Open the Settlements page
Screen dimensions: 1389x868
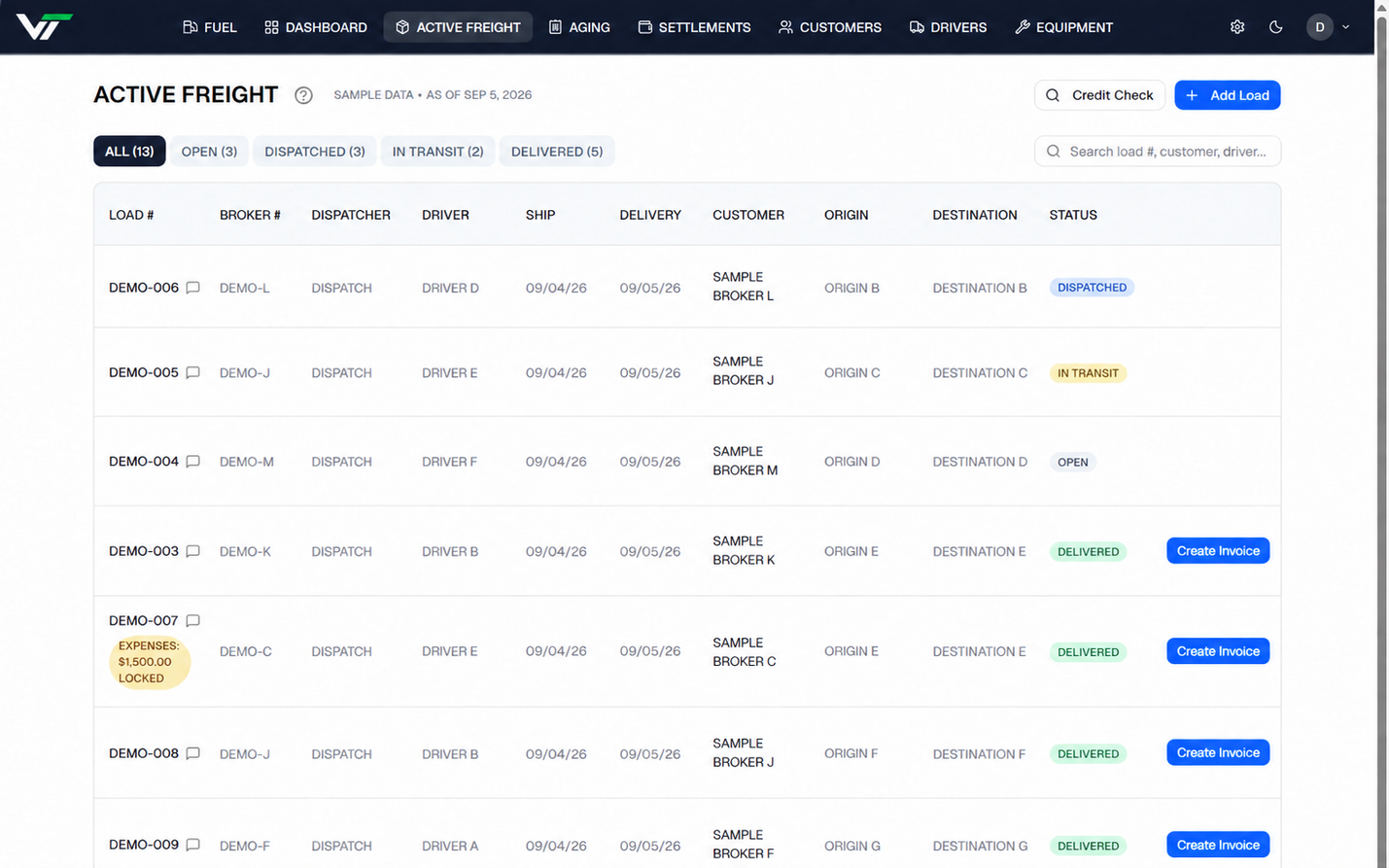[x=694, y=27]
